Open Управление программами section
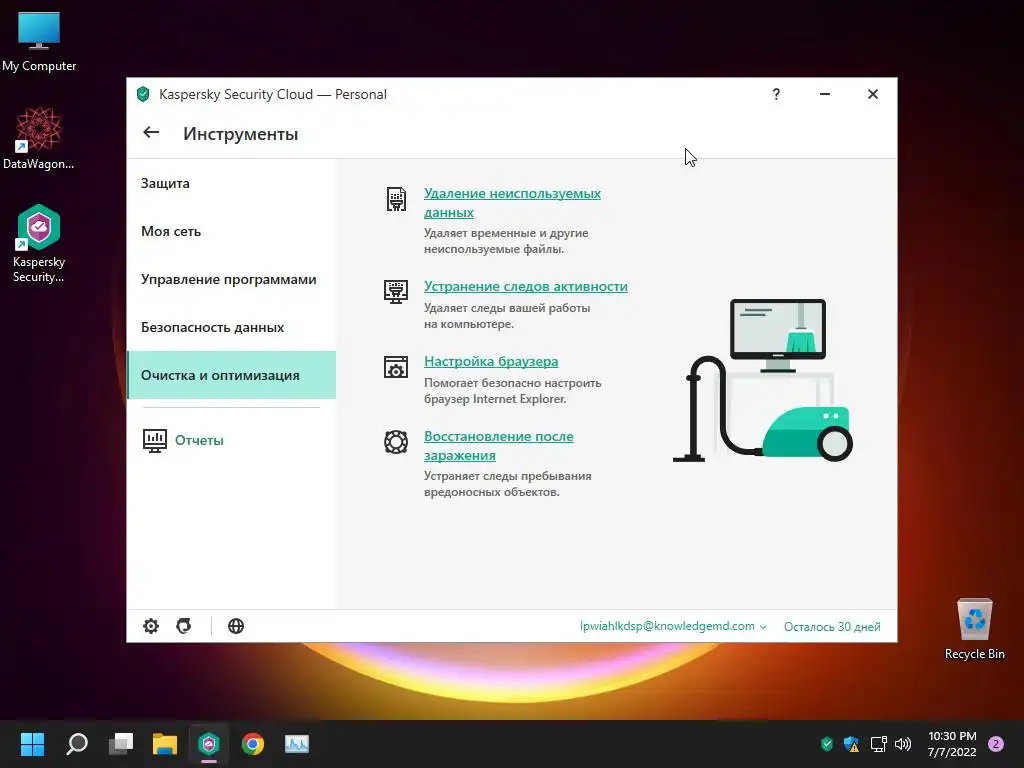 [231, 280]
